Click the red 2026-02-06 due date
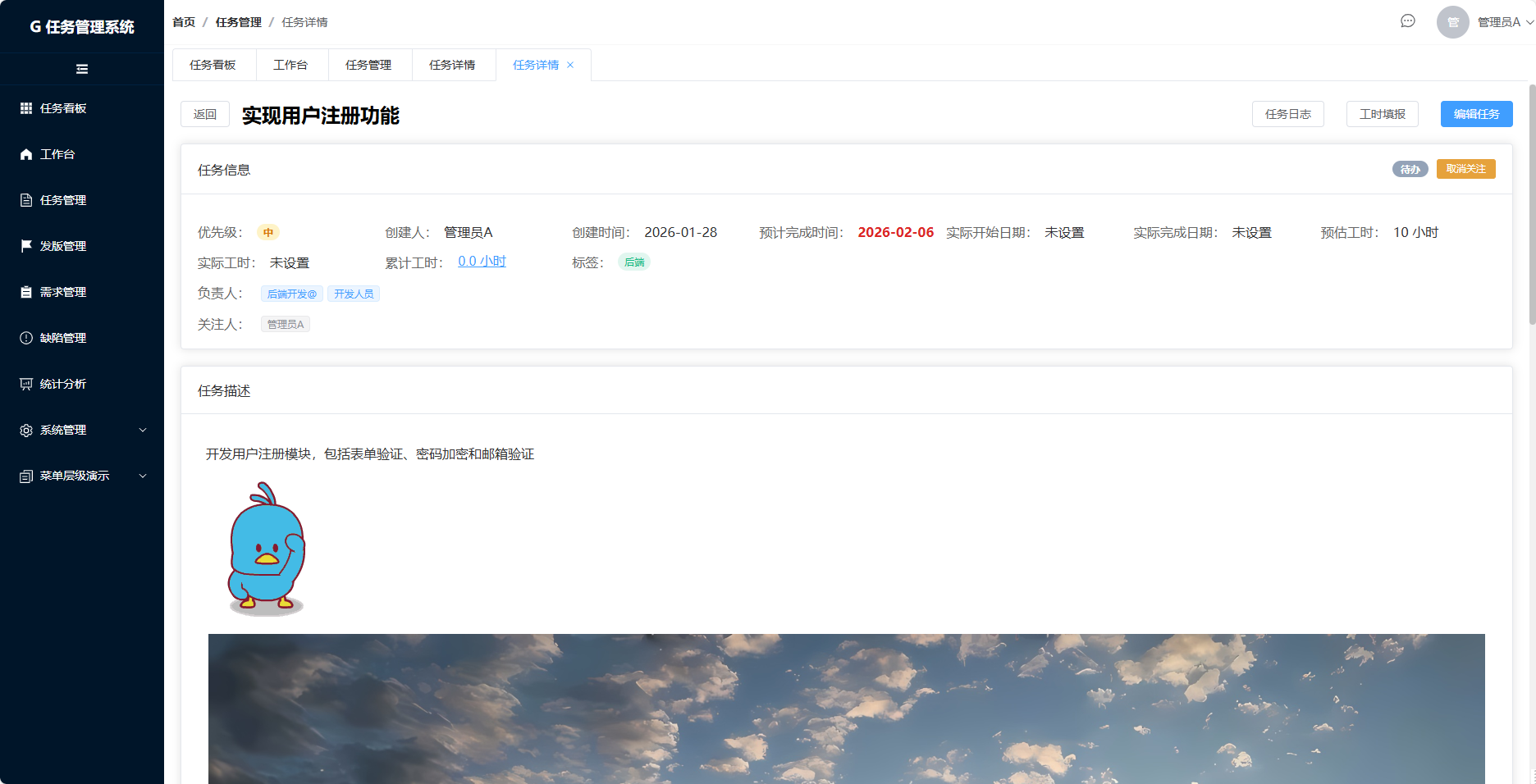The width and height of the screenshot is (1536, 784). [x=896, y=232]
